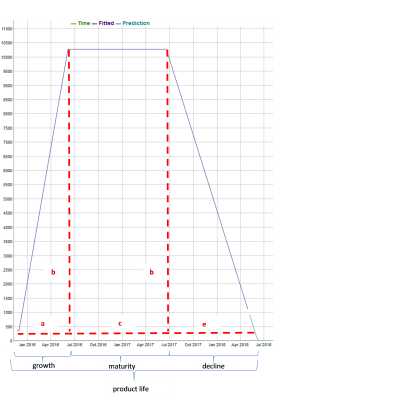Click the Jan 2018 x-axis label

(x=217, y=345)
